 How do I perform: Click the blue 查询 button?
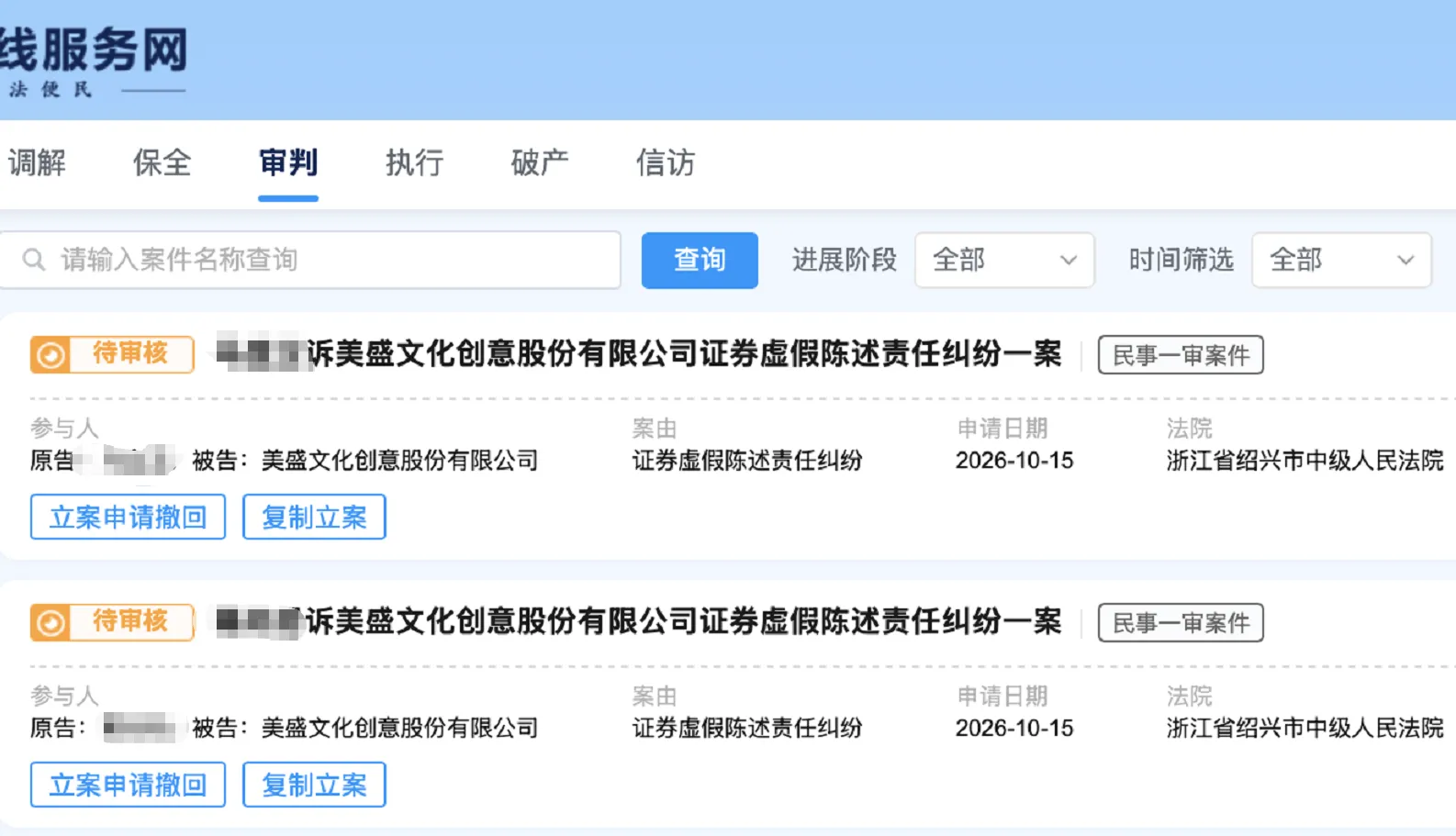pos(700,260)
